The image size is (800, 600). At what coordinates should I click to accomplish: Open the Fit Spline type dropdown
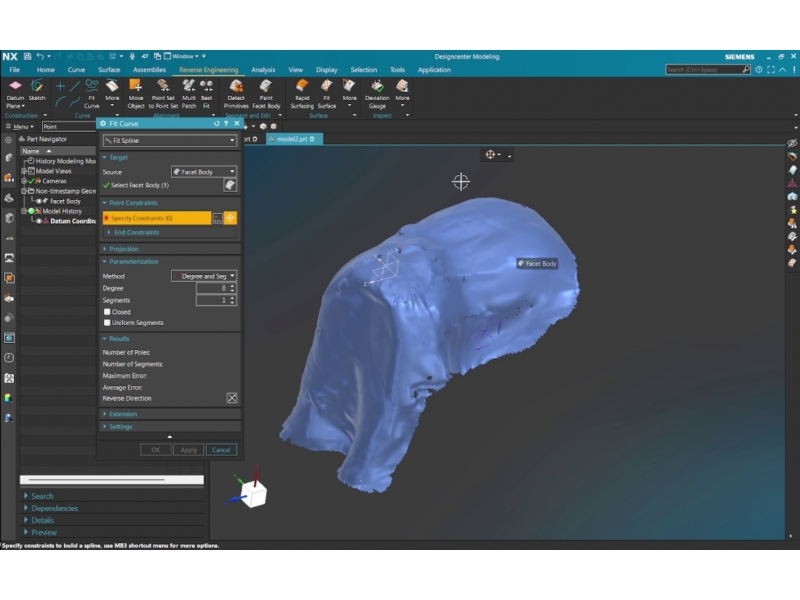point(169,141)
